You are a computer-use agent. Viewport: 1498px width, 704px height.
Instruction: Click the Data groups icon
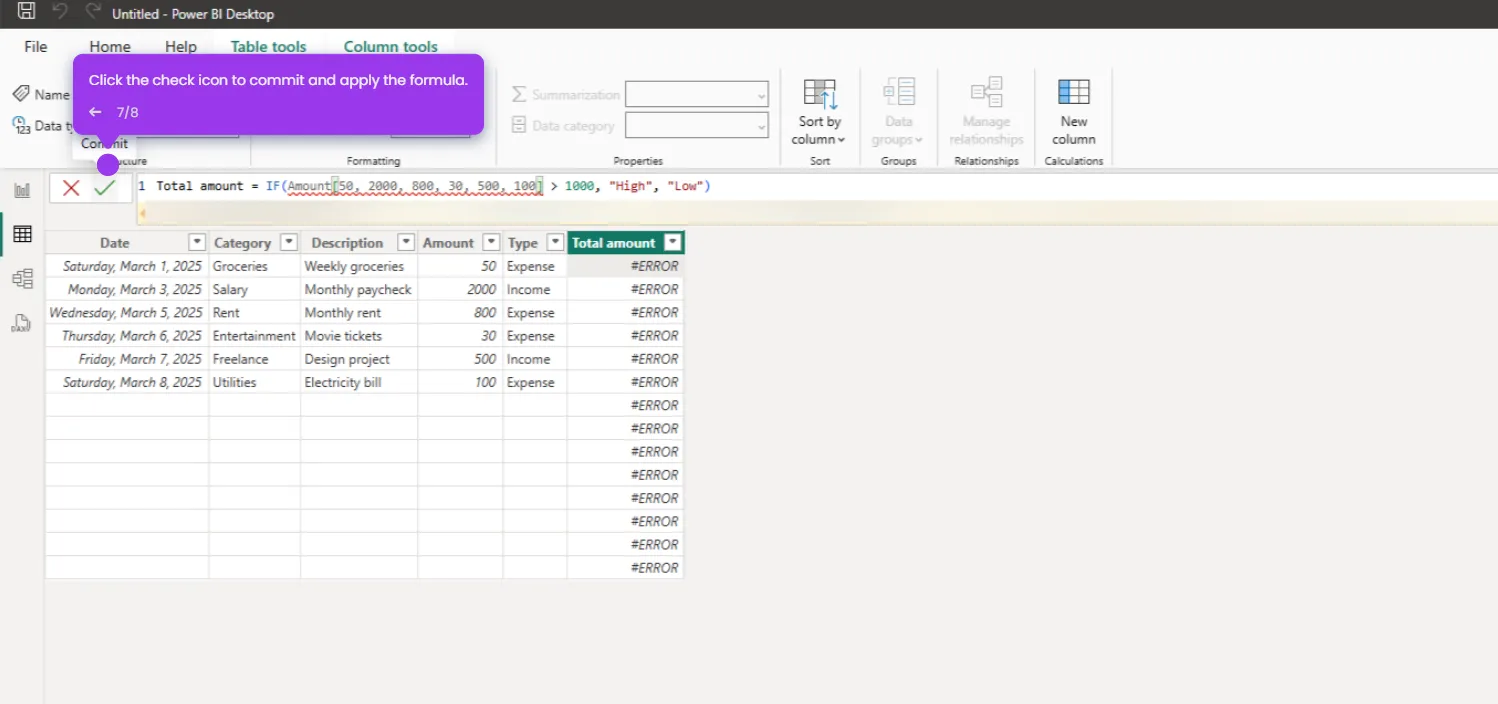click(x=899, y=92)
